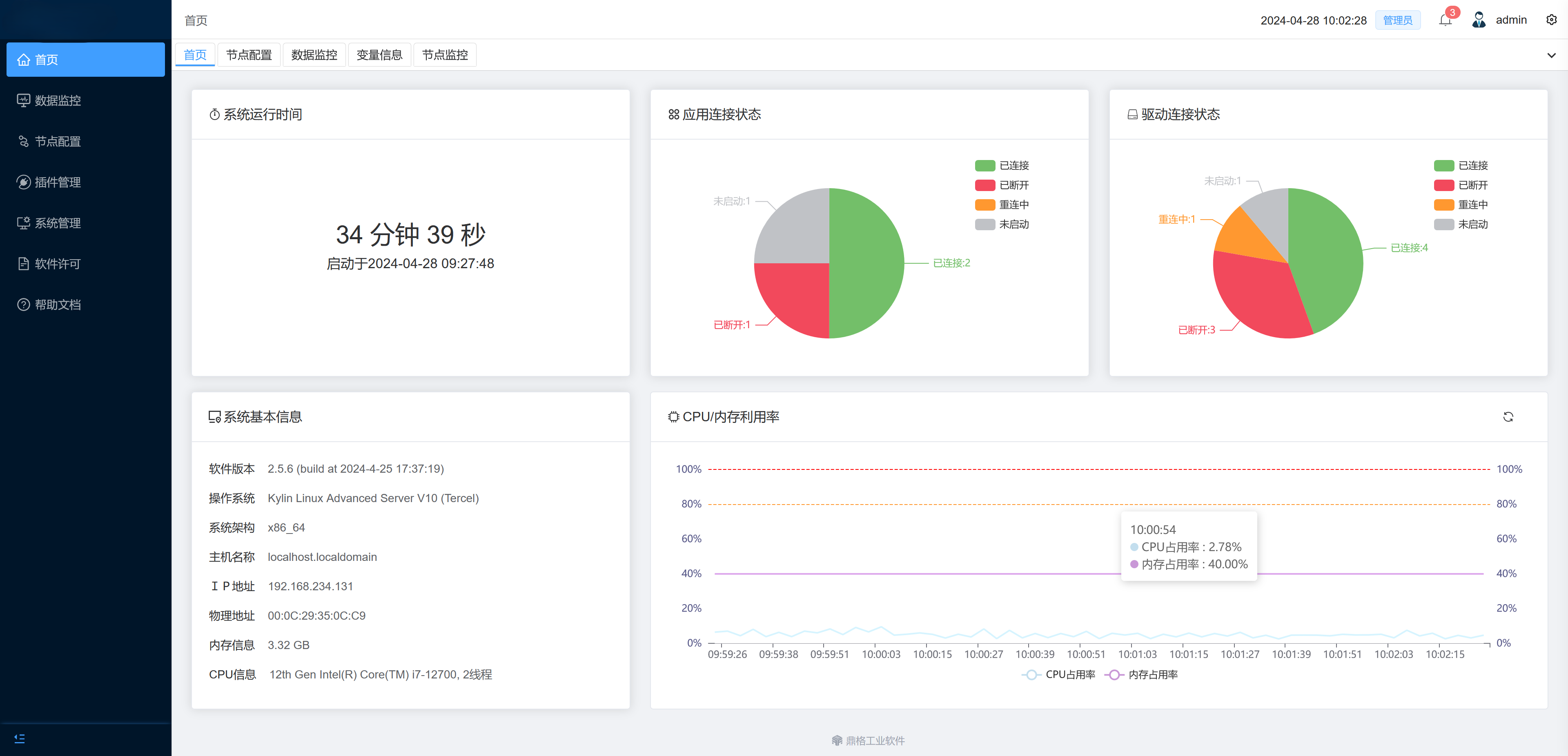This screenshot has height=756, width=1568.
Task: Switch to the 节点配置 tab
Action: click(x=249, y=55)
